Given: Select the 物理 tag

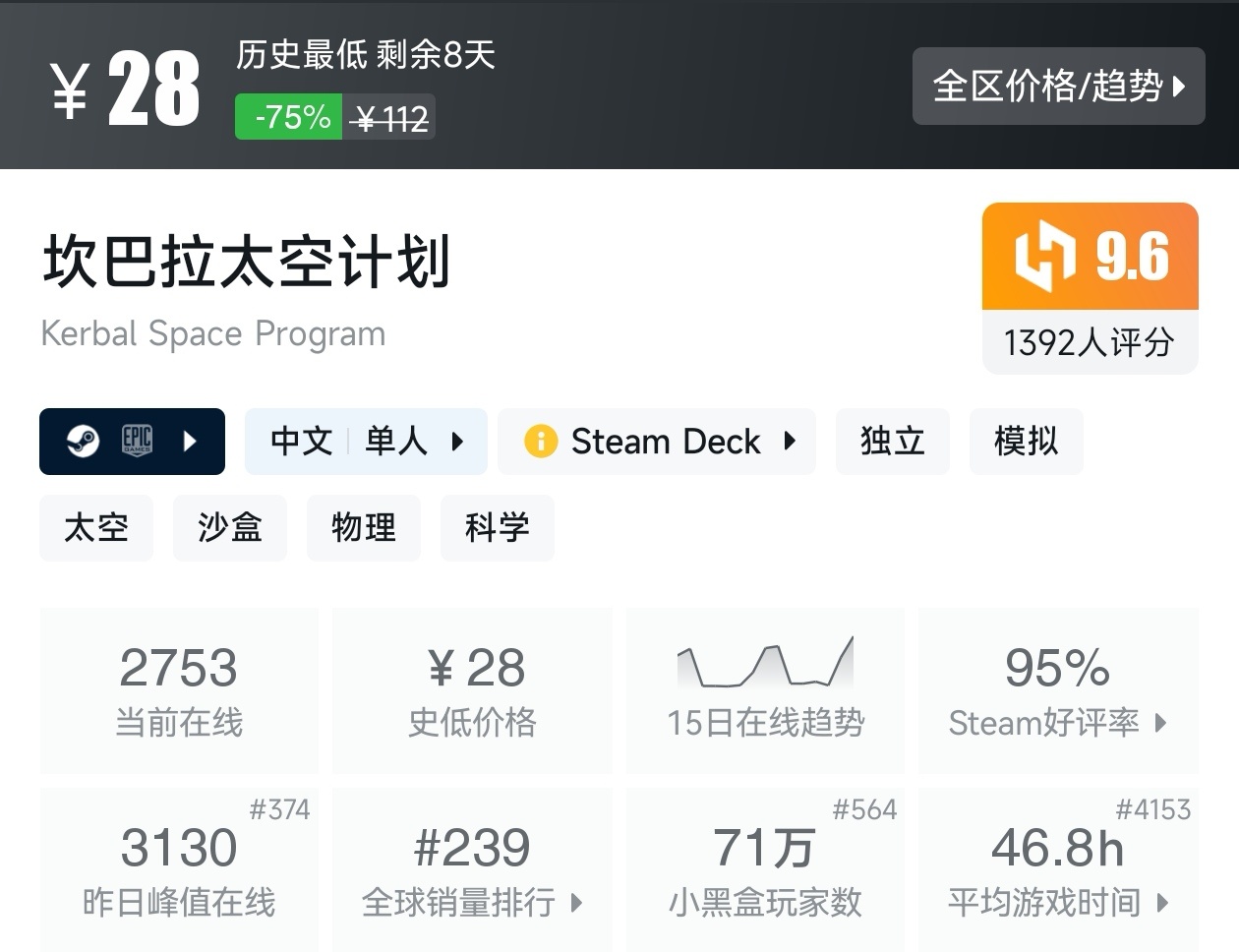Looking at the screenshot, I should (x=364, y=528).
